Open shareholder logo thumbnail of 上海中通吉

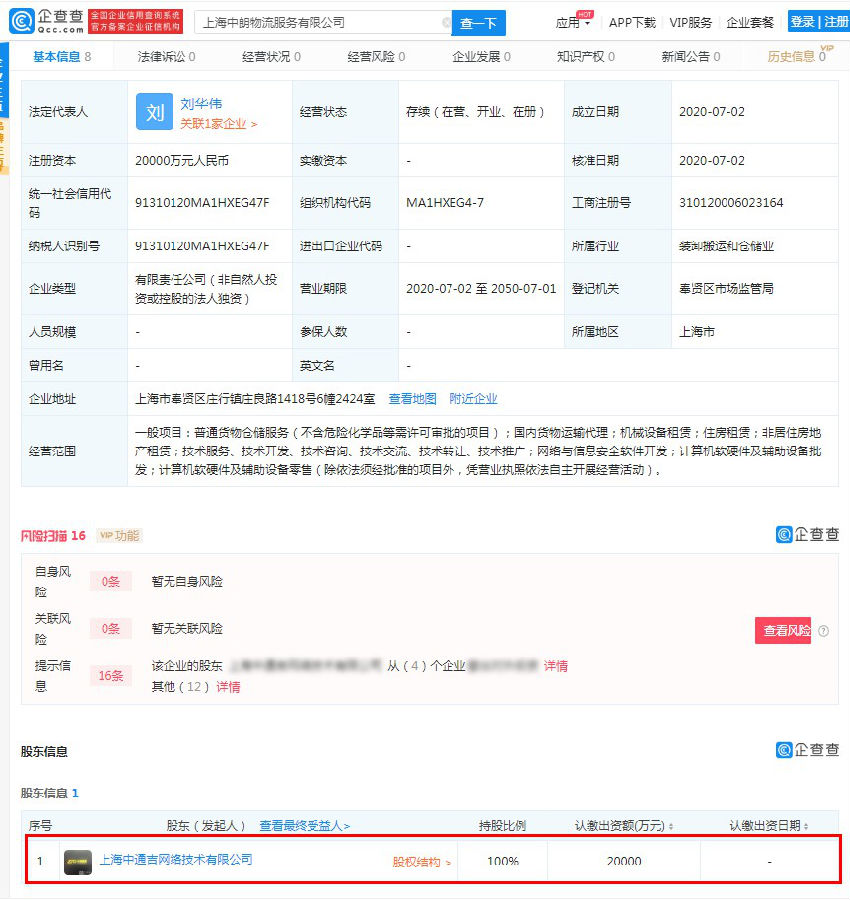pyautogui.click(x=77, y=862)
